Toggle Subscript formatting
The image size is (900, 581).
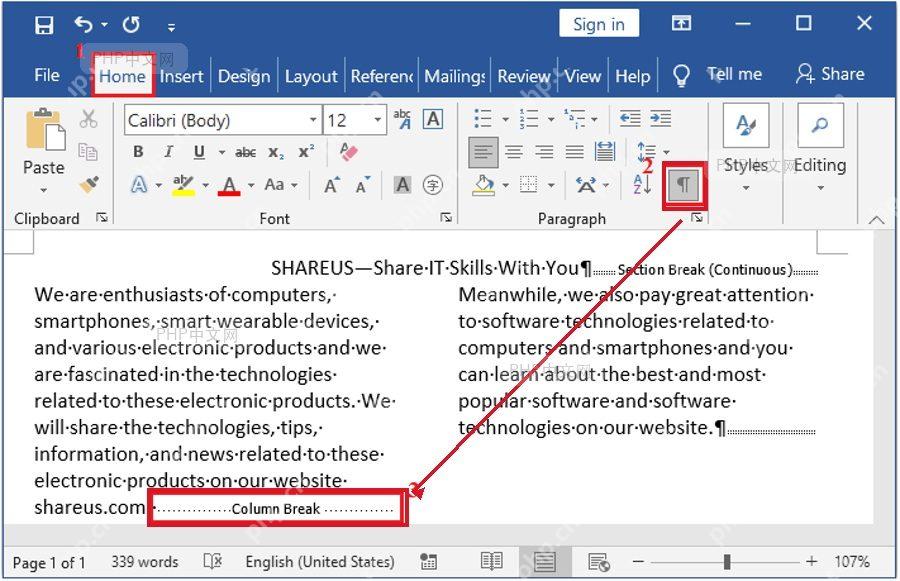click(276, 153)
